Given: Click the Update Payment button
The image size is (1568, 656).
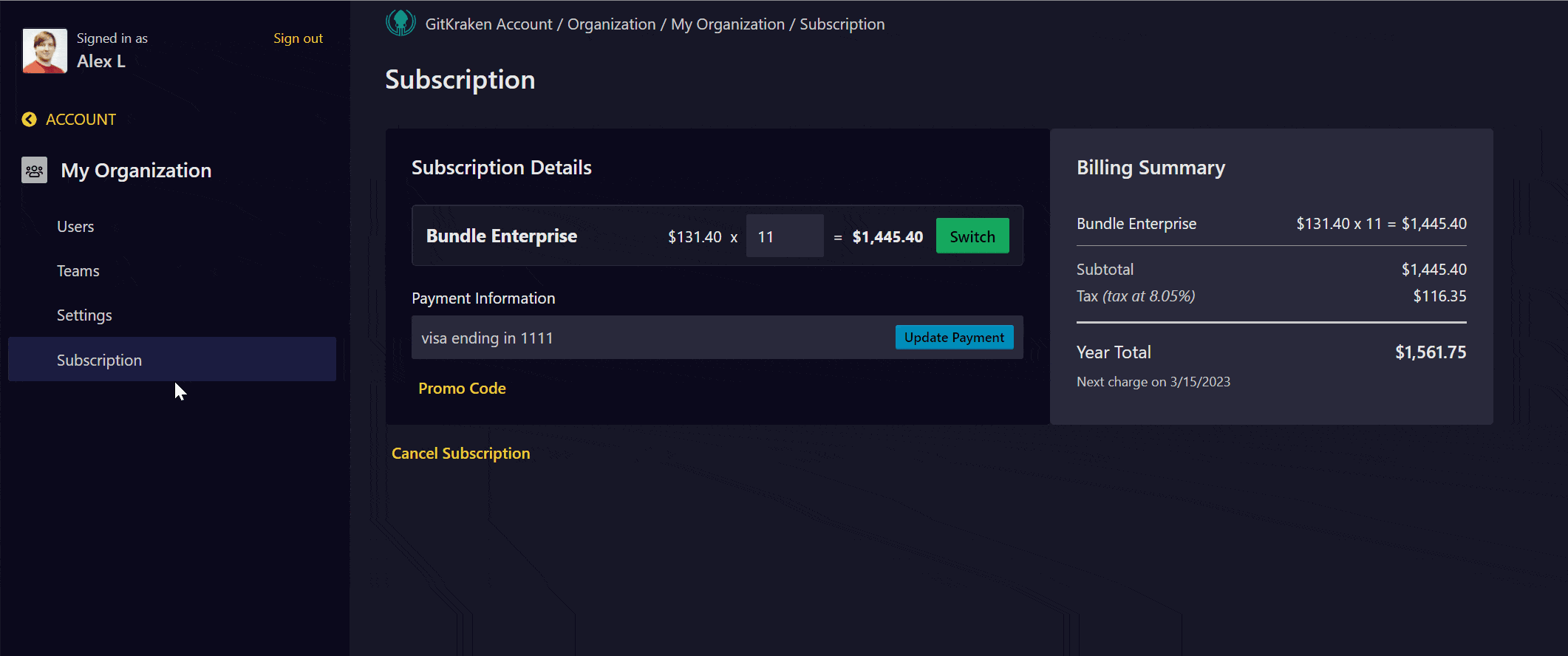Looking at the screenshot, I should [953, 338].
